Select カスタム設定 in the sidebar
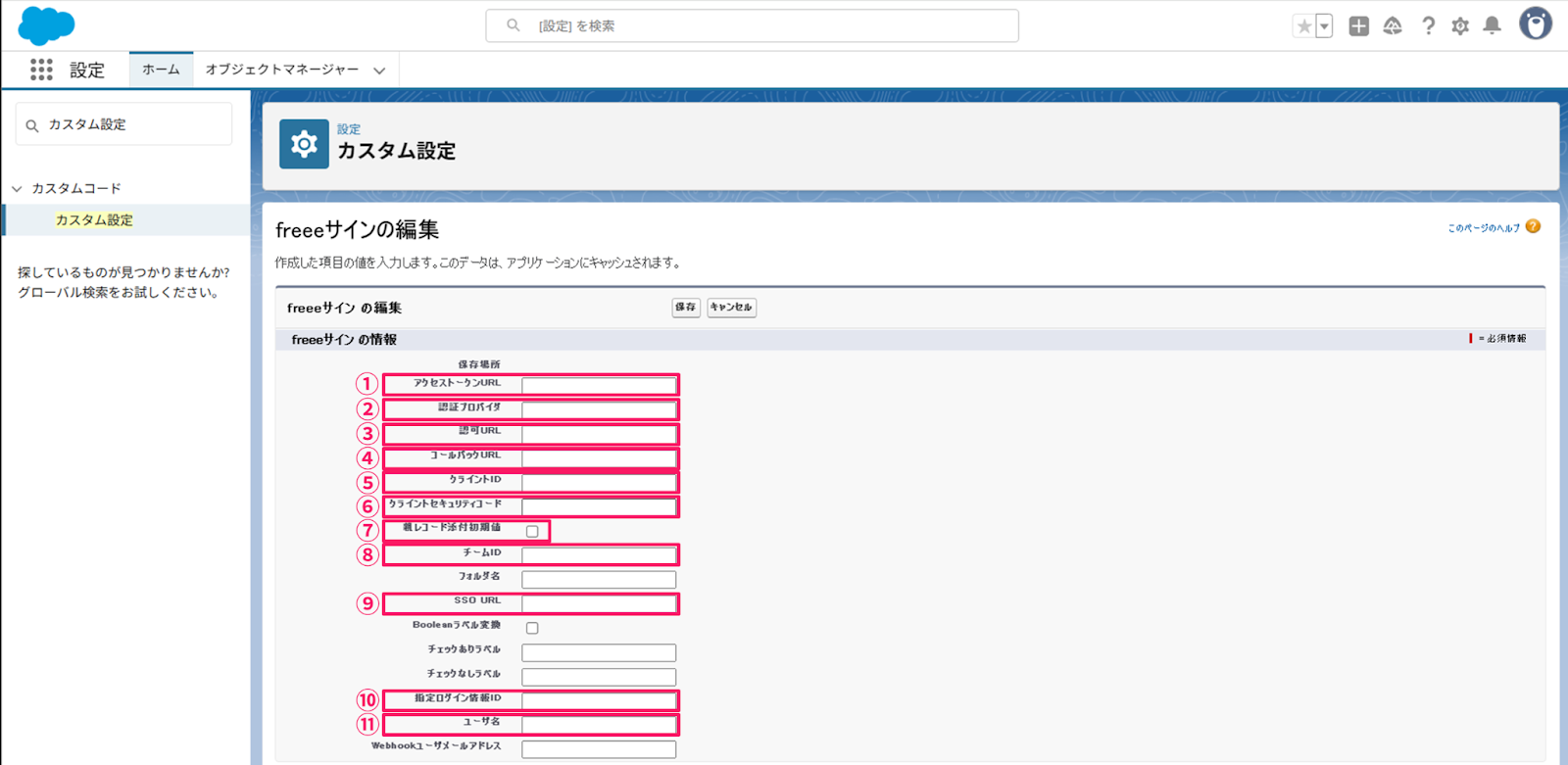Viewport: 1568px width, 765px height. pyautogui.click(x=94, y=220)
